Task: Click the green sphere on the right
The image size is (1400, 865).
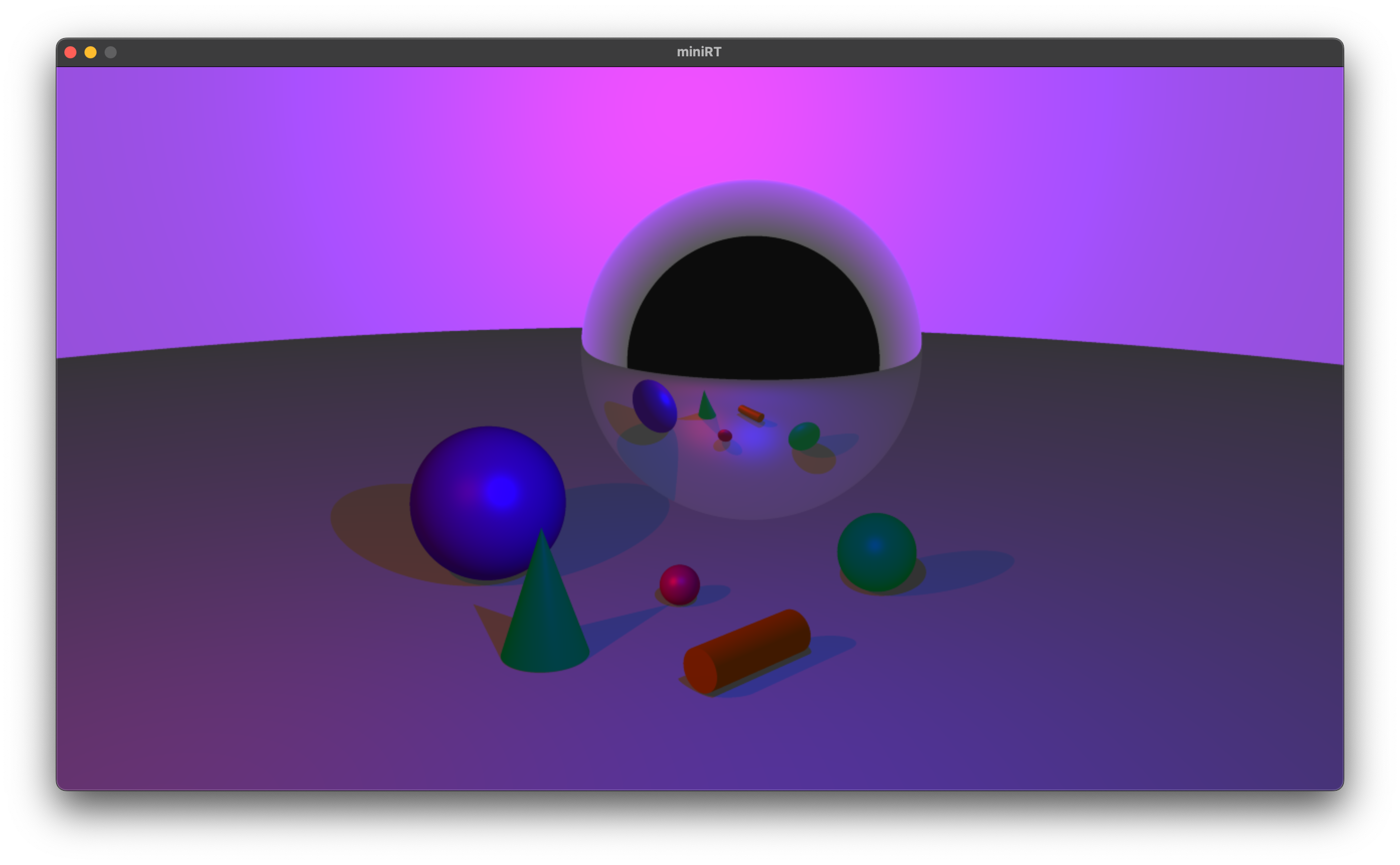Action: point(876,552)
